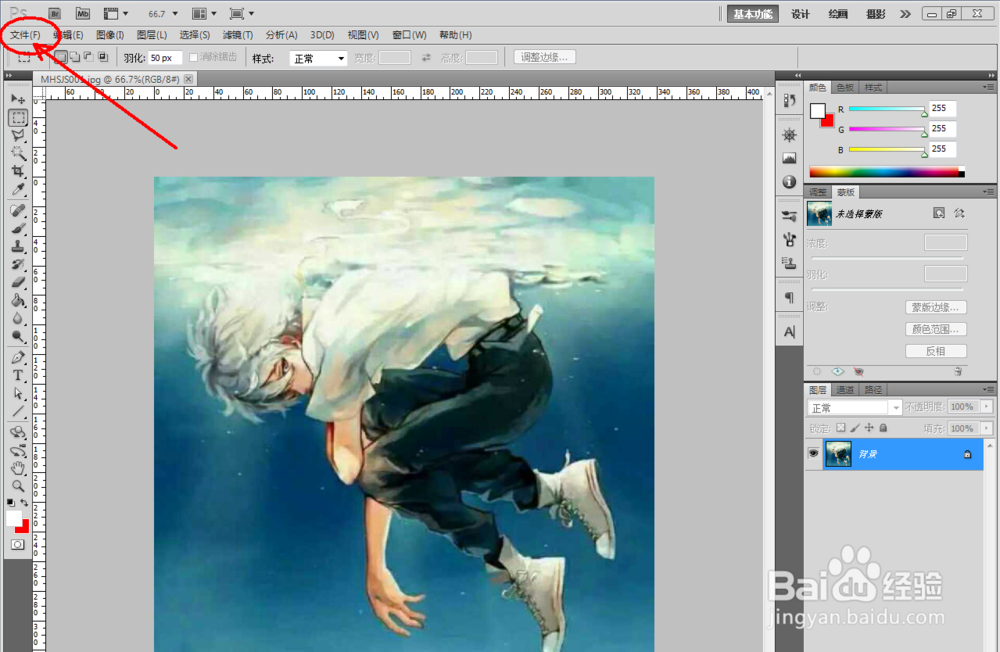Toggle Quick Mask mode in toolbox
The height and width of the screenshot is (652, 1000).
pos(18,545)
